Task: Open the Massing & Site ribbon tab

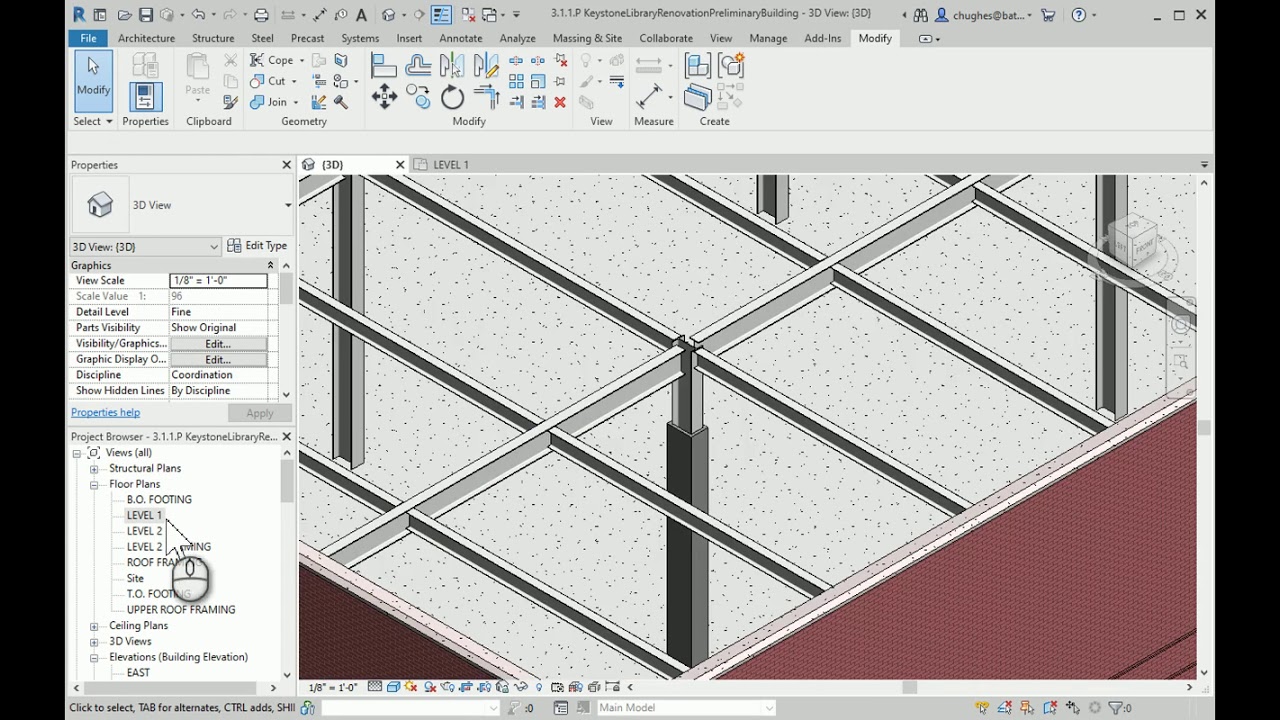Action: [x=587, y=38]
